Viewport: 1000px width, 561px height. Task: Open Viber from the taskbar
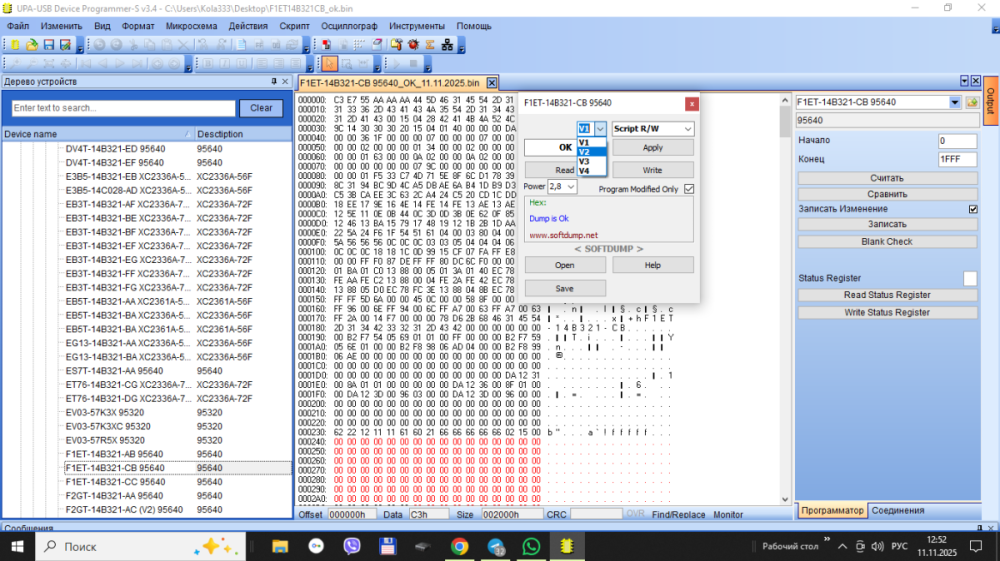(351, 546)
